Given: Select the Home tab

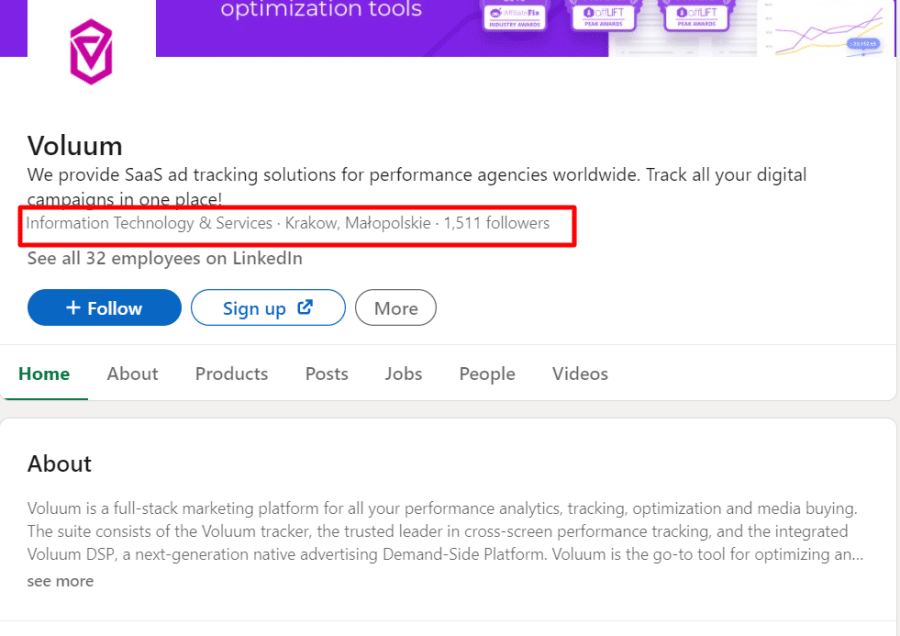Looking at the screenshot, I should tap(44, 374).
